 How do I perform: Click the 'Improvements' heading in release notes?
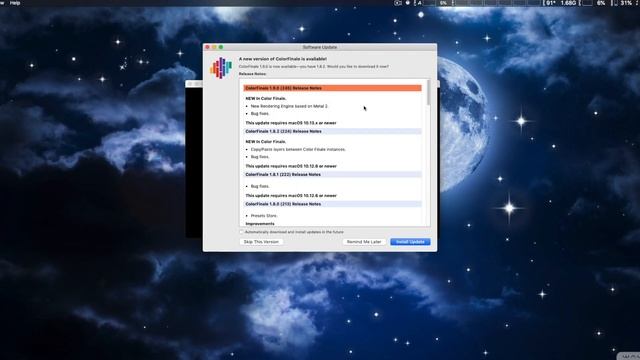point(260,224)
